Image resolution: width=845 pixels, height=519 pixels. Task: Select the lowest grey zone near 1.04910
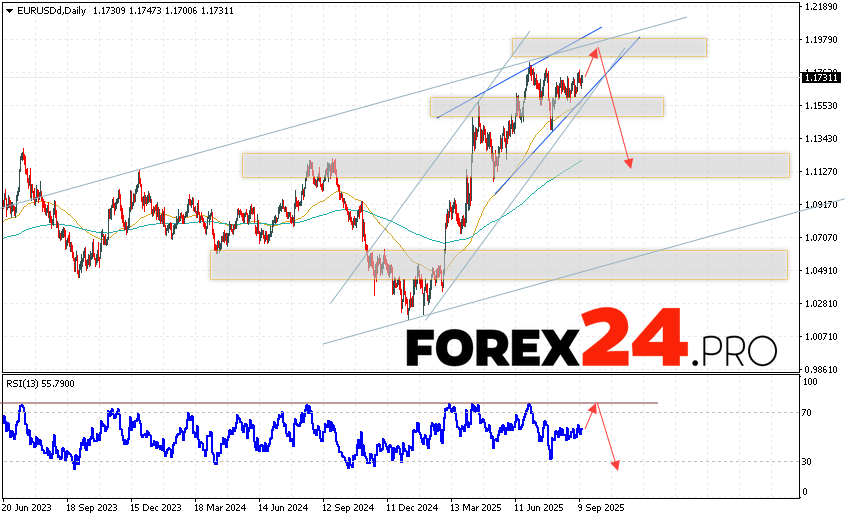point(498,264)
